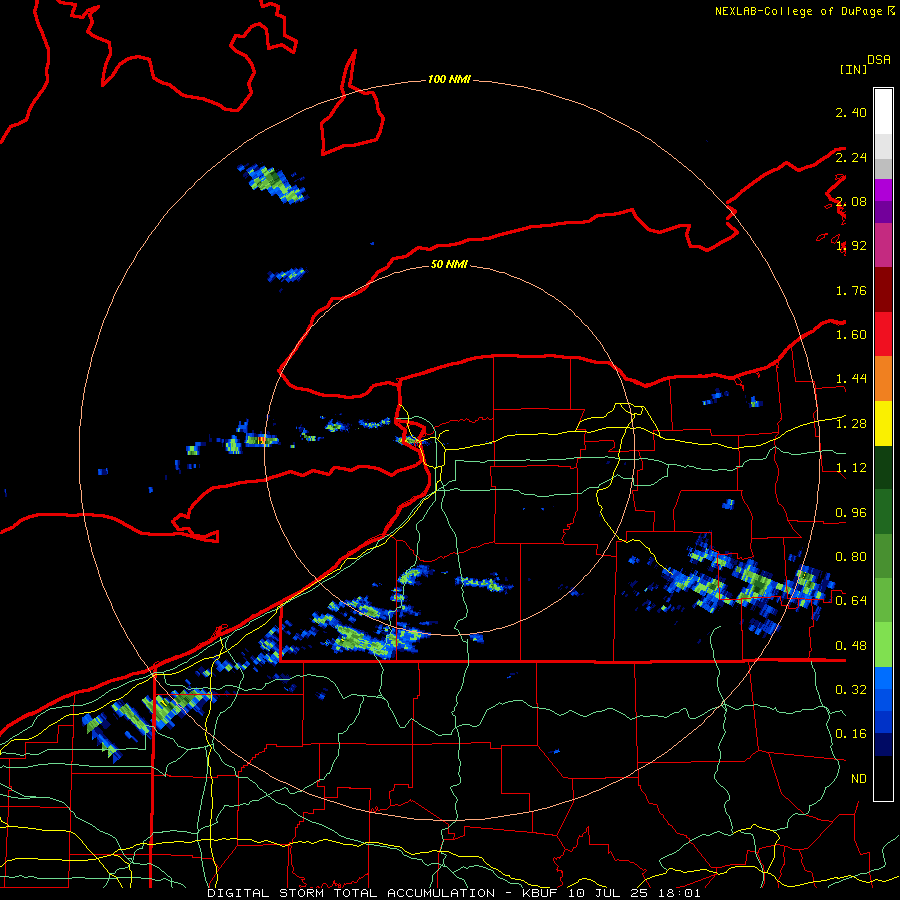Click the 0.64 legend value

pos(851,601)
